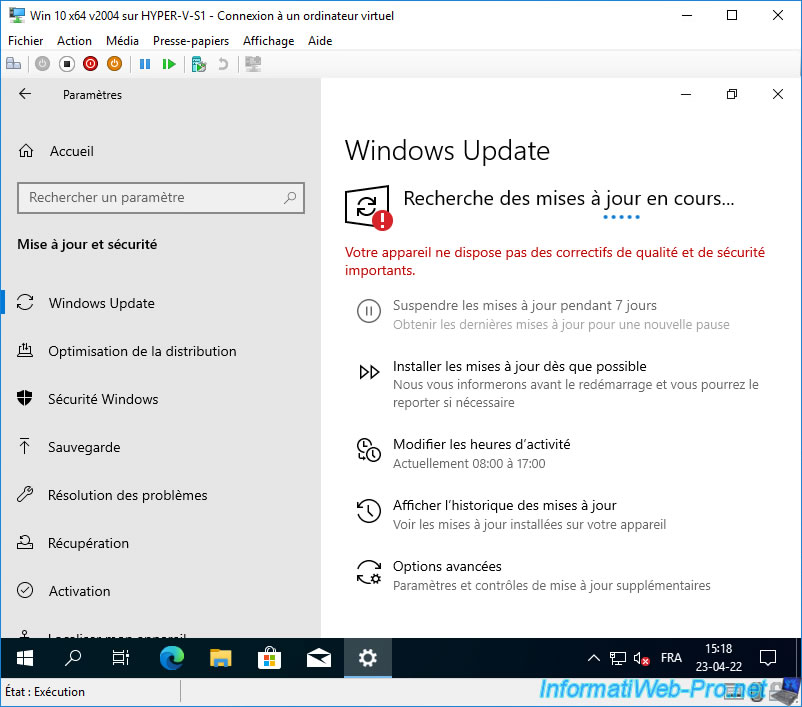This screenshot has height=707, width=802.
Task: Click the Revert checkpoint toolbar icon
Action: (x=223, y=64)
